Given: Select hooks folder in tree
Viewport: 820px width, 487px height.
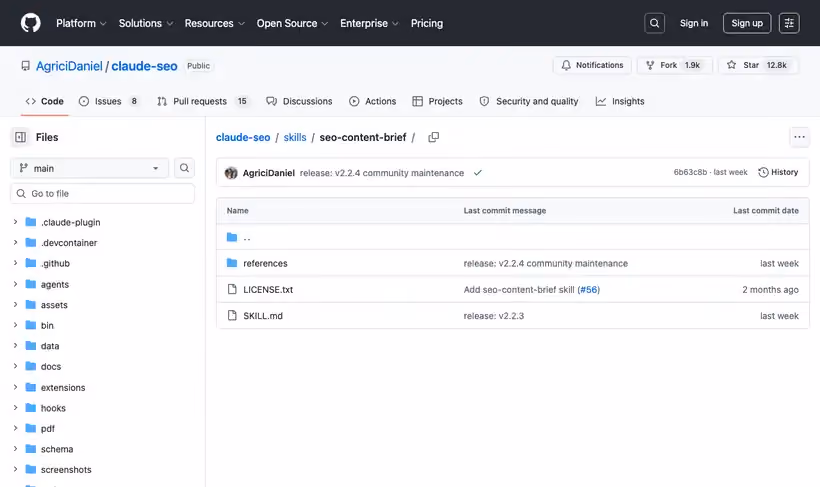Looking at the screenshot, I should point(53,407).
